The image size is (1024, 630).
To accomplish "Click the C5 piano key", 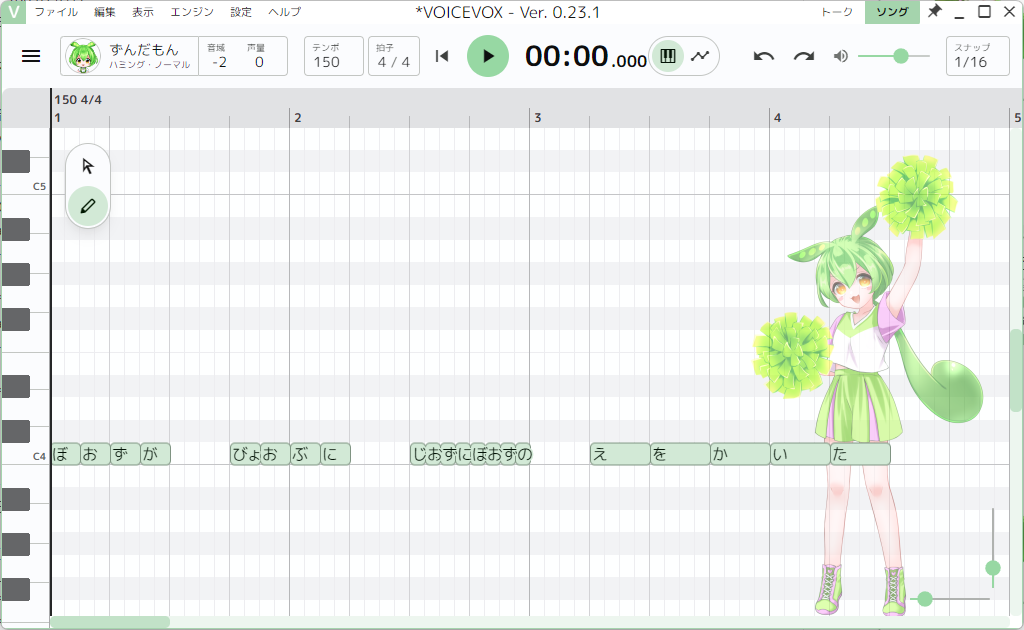I will 26,185.
